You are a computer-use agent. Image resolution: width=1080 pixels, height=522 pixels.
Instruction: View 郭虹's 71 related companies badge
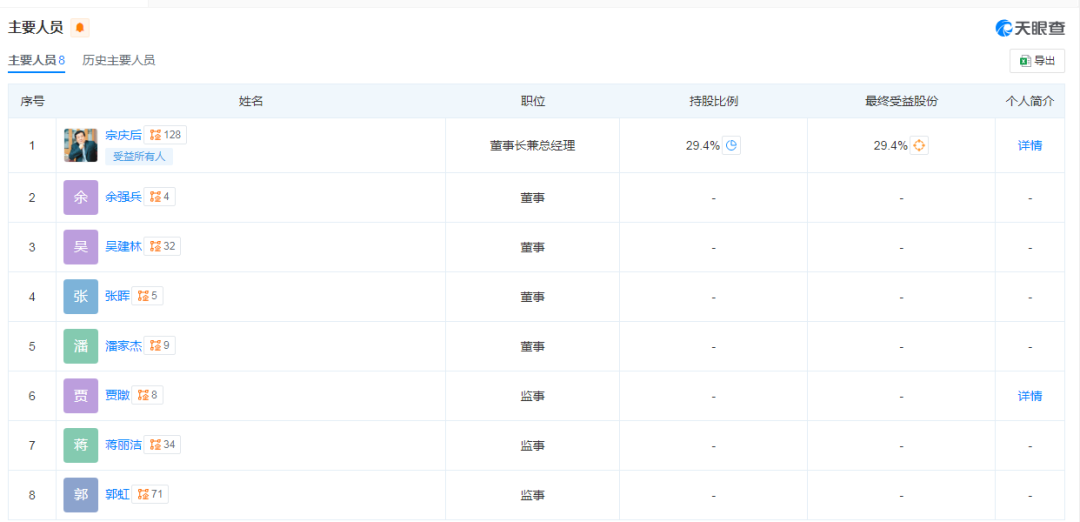pos(151,494)
